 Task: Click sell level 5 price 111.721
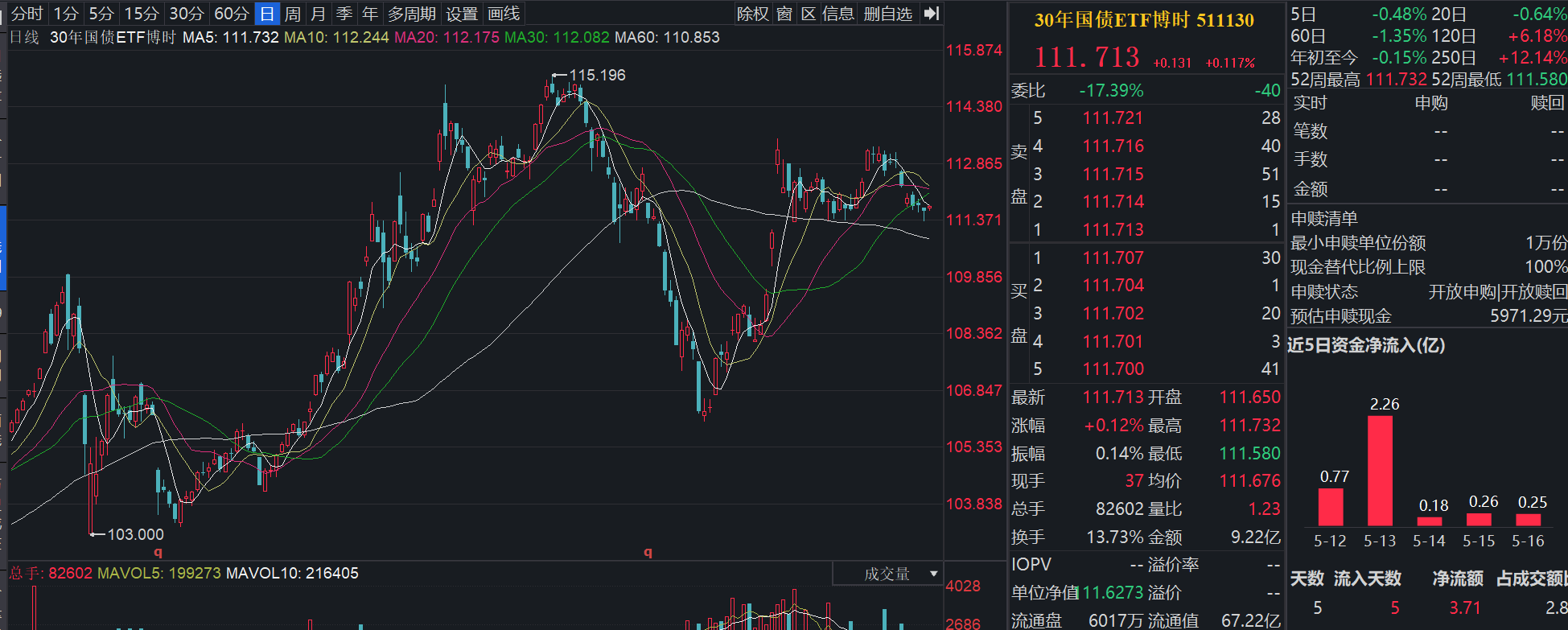[x=1113, y=118]
